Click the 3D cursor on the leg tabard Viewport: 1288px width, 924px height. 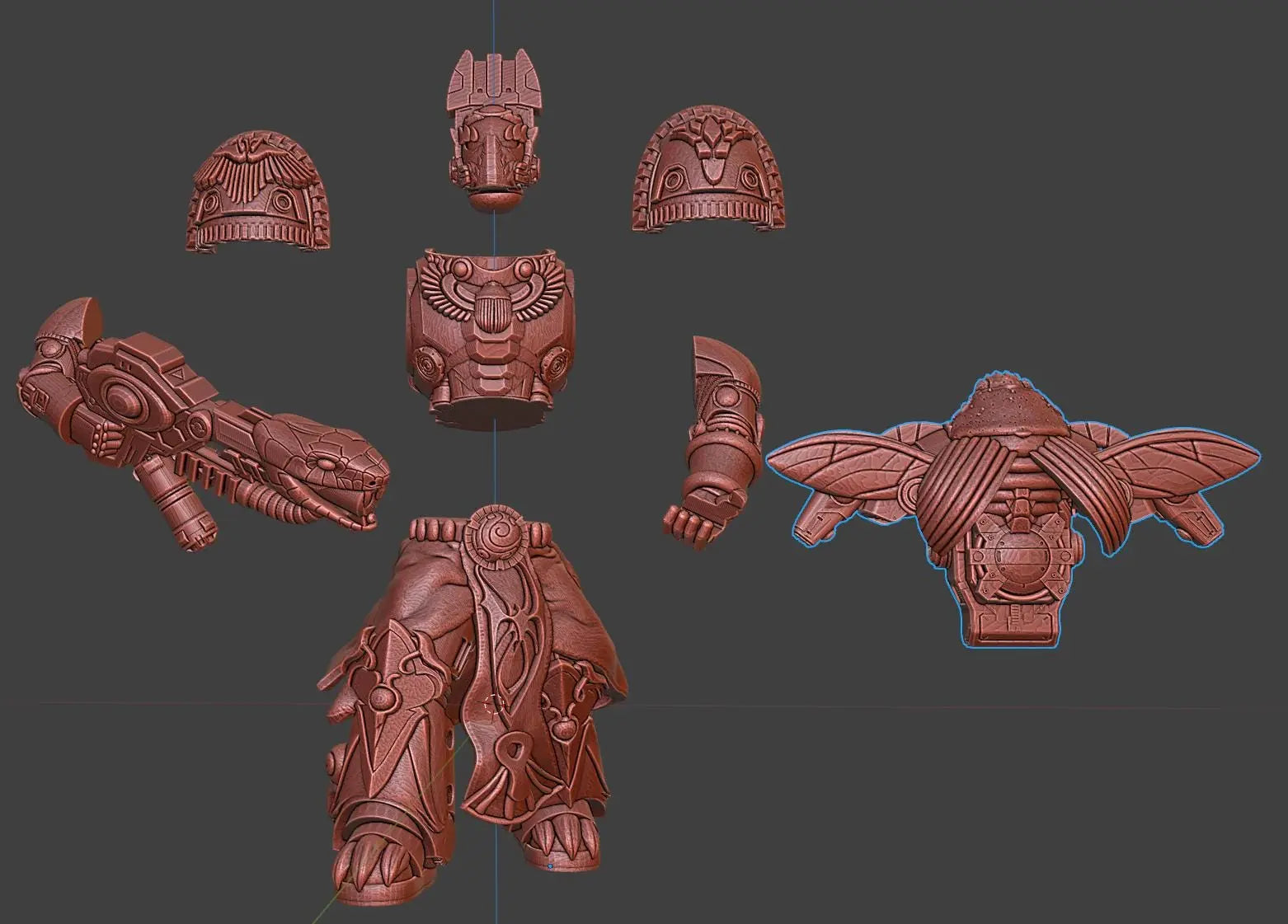493,705
